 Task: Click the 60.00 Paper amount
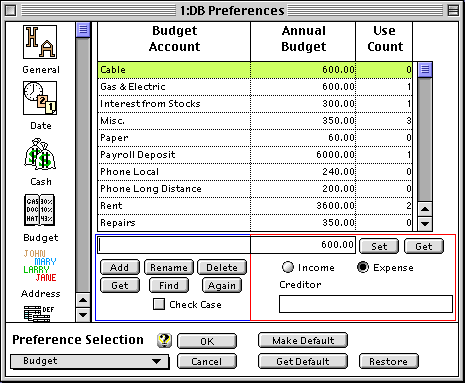click(341, 138)
